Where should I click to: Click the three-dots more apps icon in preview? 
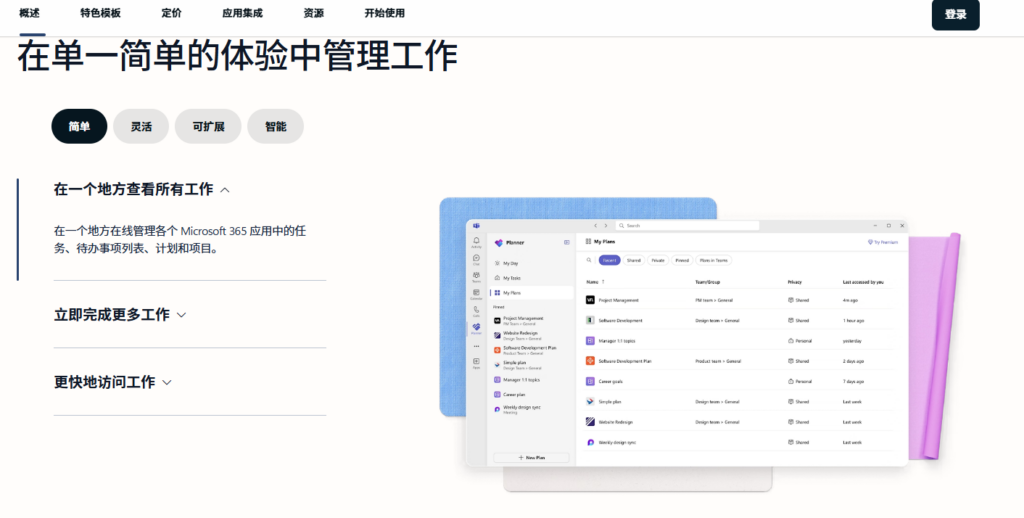click(x=477, y=346)
